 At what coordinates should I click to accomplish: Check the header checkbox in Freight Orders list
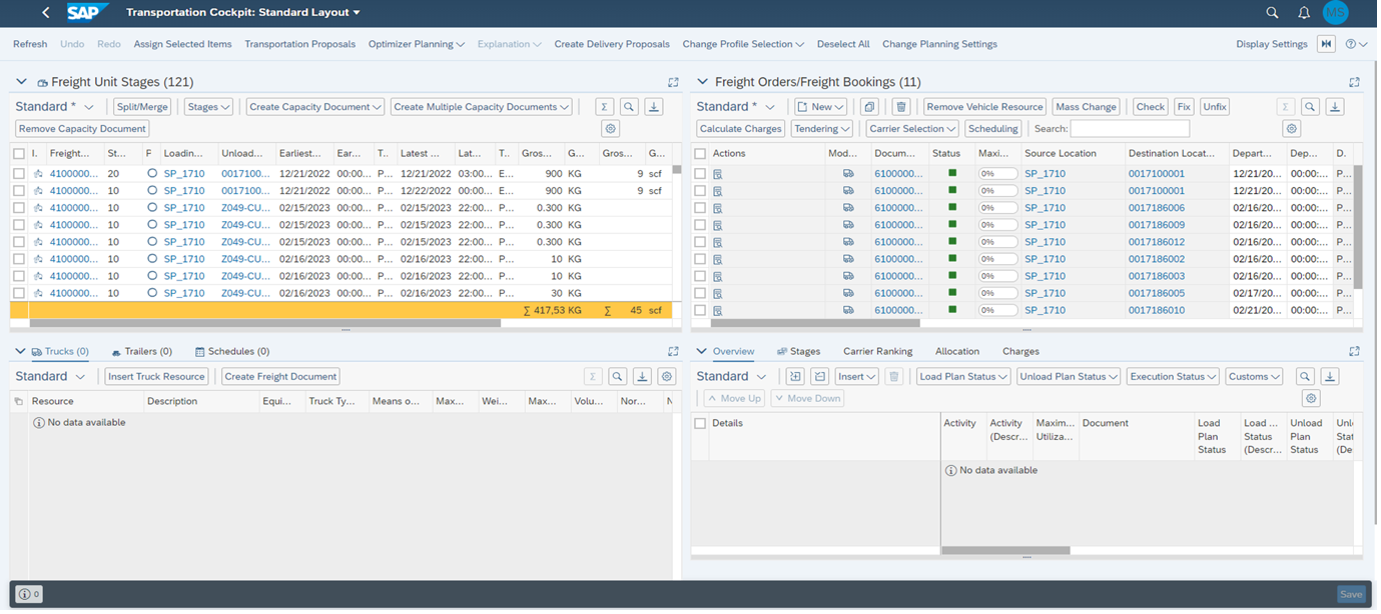coord(700,153)
